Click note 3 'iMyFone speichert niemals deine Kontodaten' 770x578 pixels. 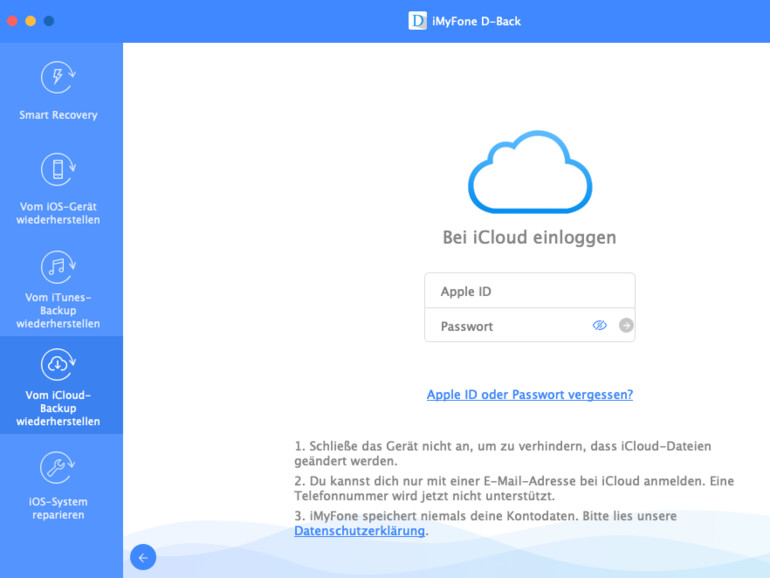[486, 523]
